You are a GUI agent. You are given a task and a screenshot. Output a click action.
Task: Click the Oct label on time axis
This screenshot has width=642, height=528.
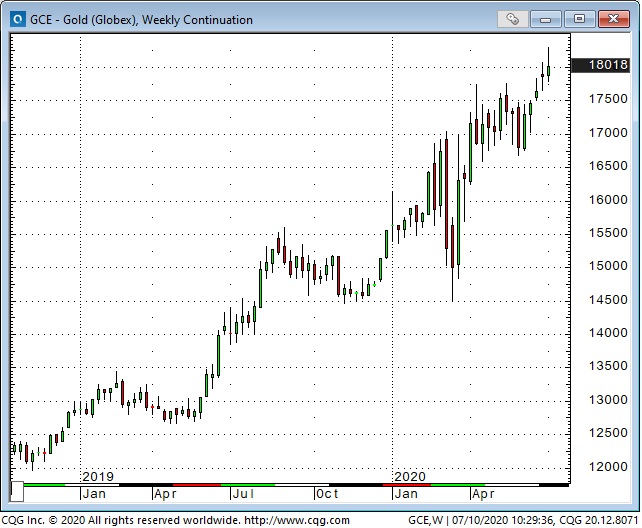tap(327, 494)
